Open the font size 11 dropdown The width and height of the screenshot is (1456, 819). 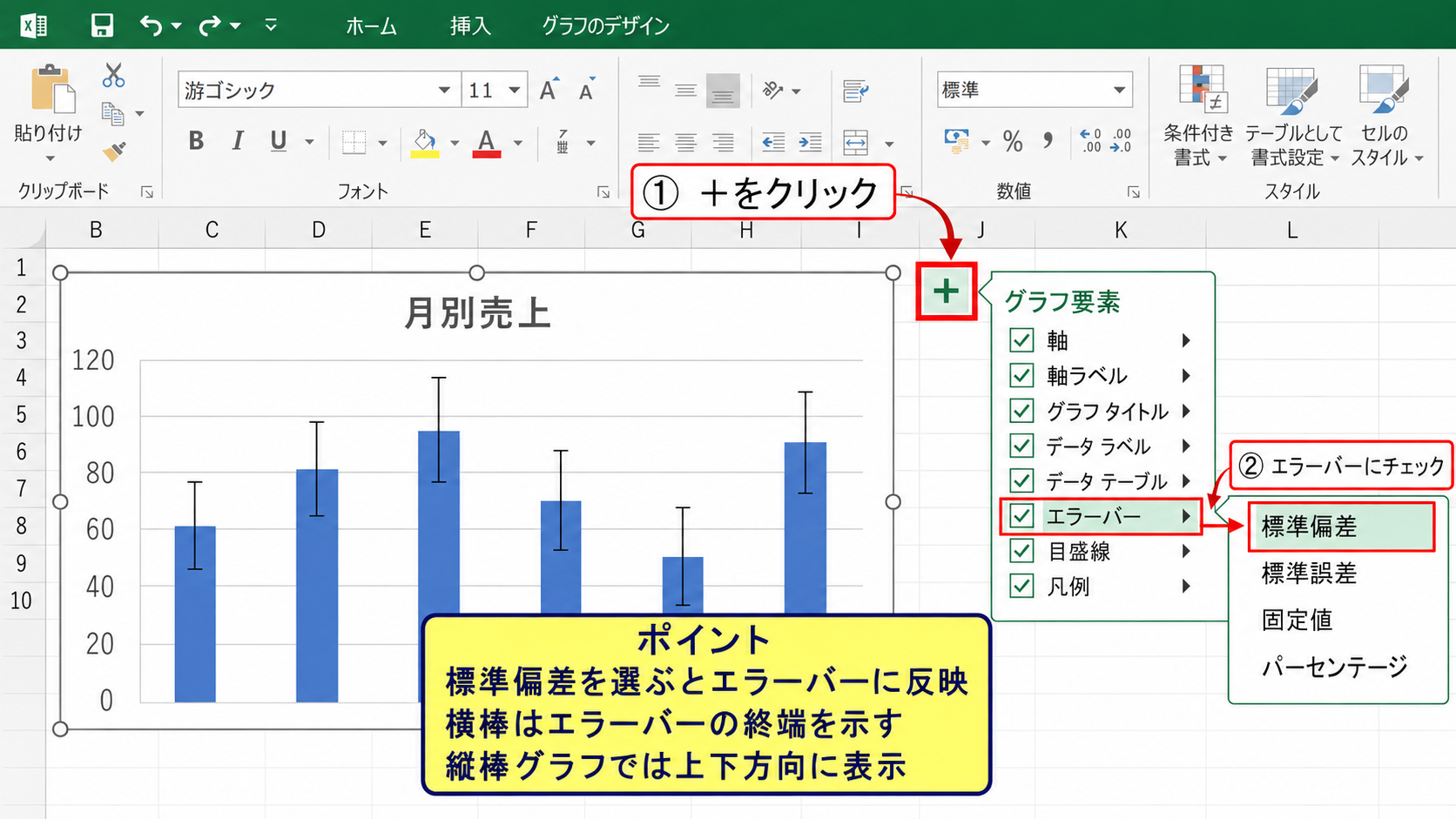pos(515,90)
